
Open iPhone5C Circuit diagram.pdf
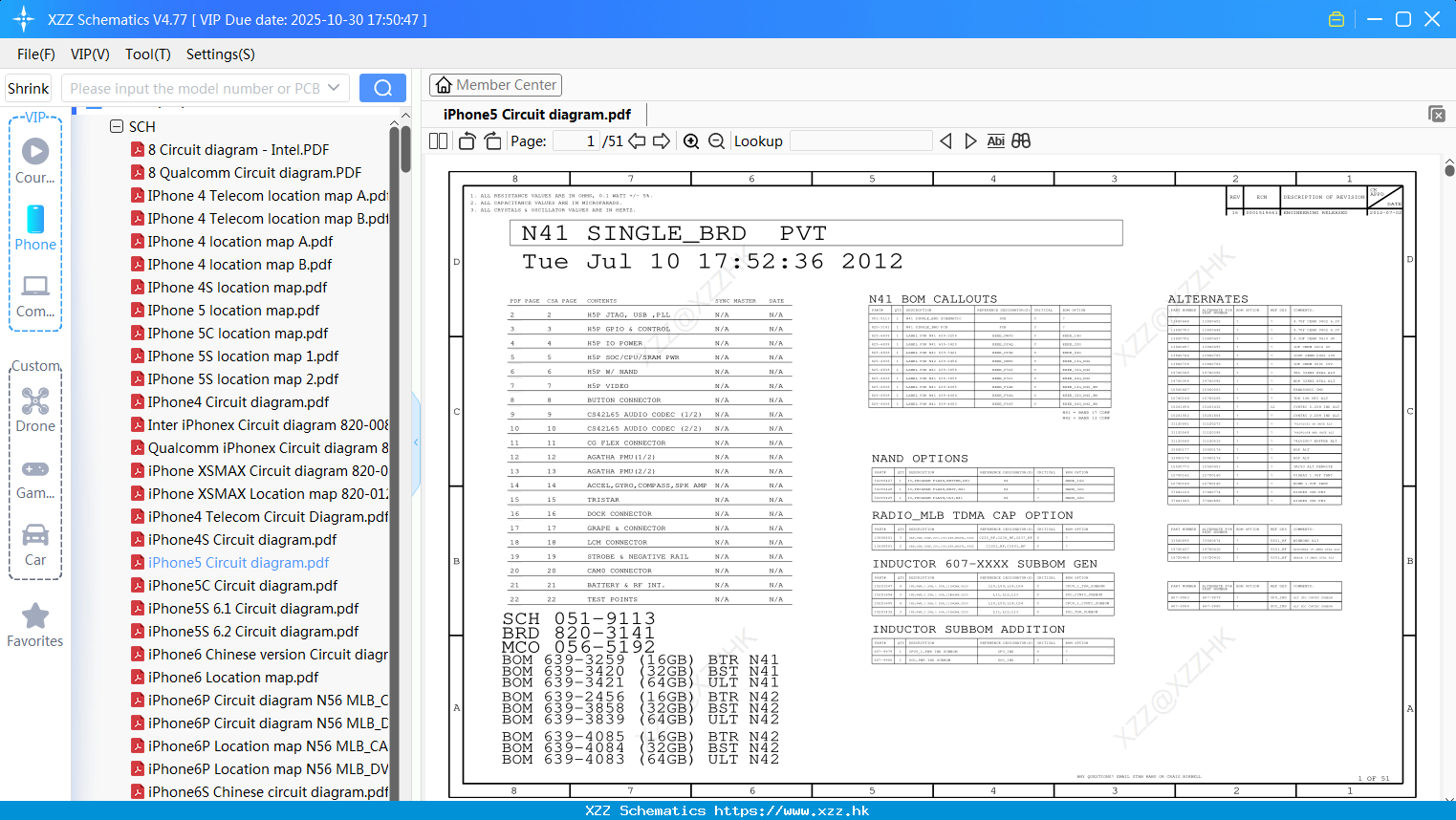(243, 586)
